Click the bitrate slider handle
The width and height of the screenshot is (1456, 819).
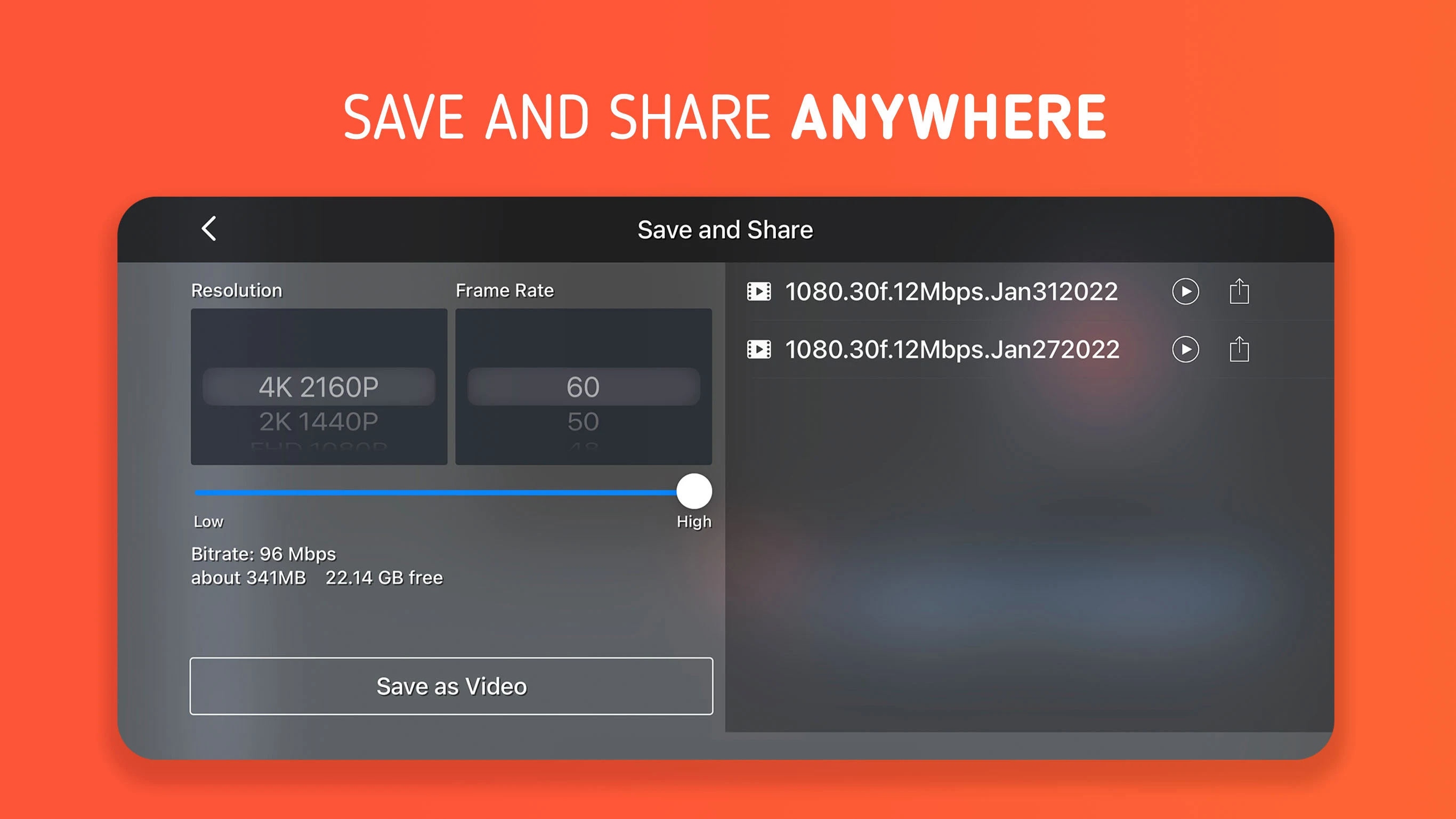point(694,491)
